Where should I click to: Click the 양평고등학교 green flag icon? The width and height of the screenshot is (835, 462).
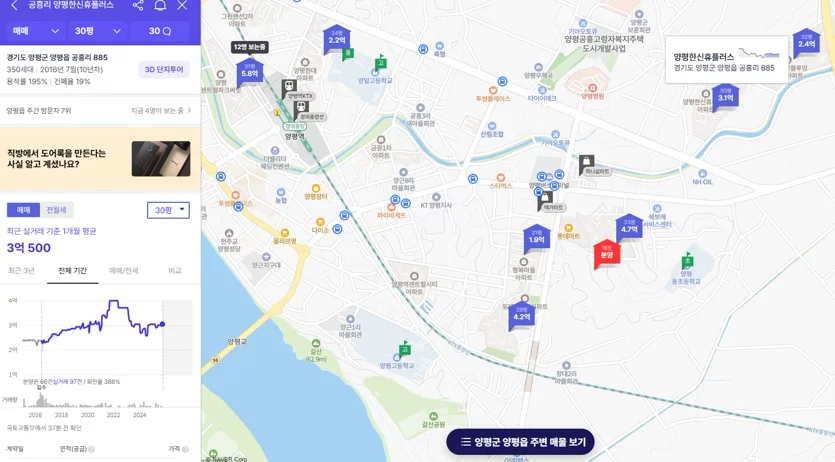click(405, 349)
